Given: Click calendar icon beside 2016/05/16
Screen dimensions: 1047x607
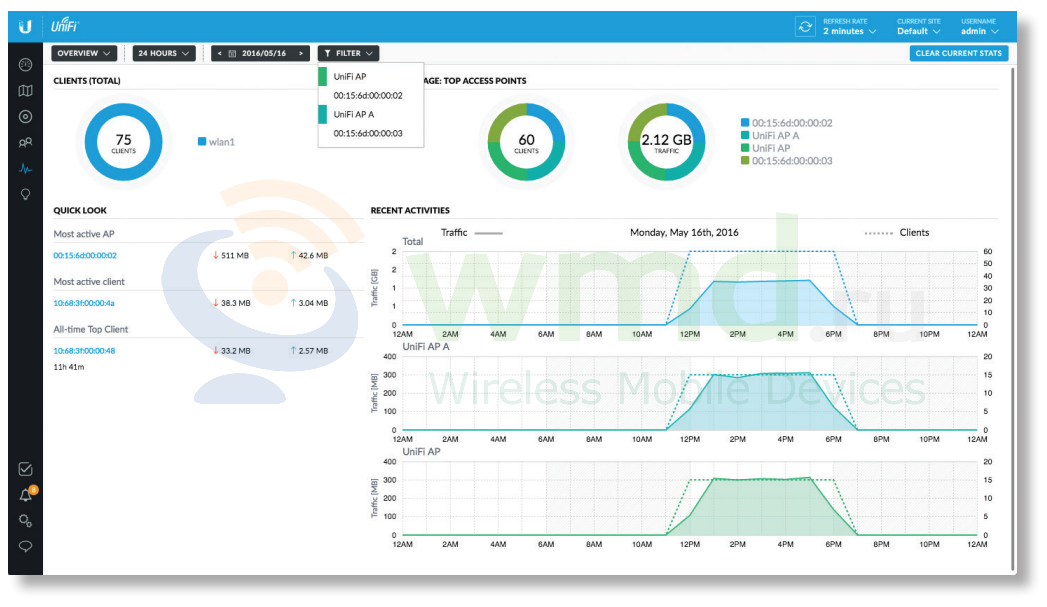Looking at the screenshot, I should (232, 53).
